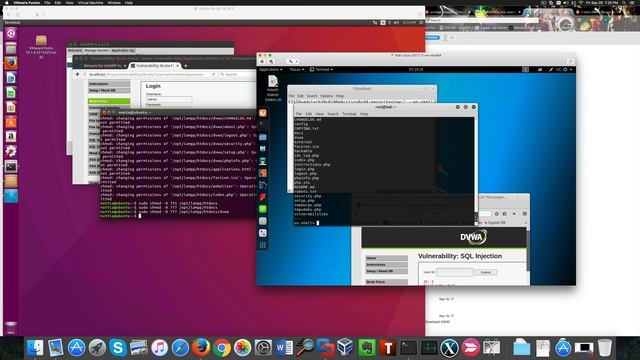The height and width of the screenshot is (360, 640).
Task: Expand Places menu in Kali top bar
Action: 296,69
